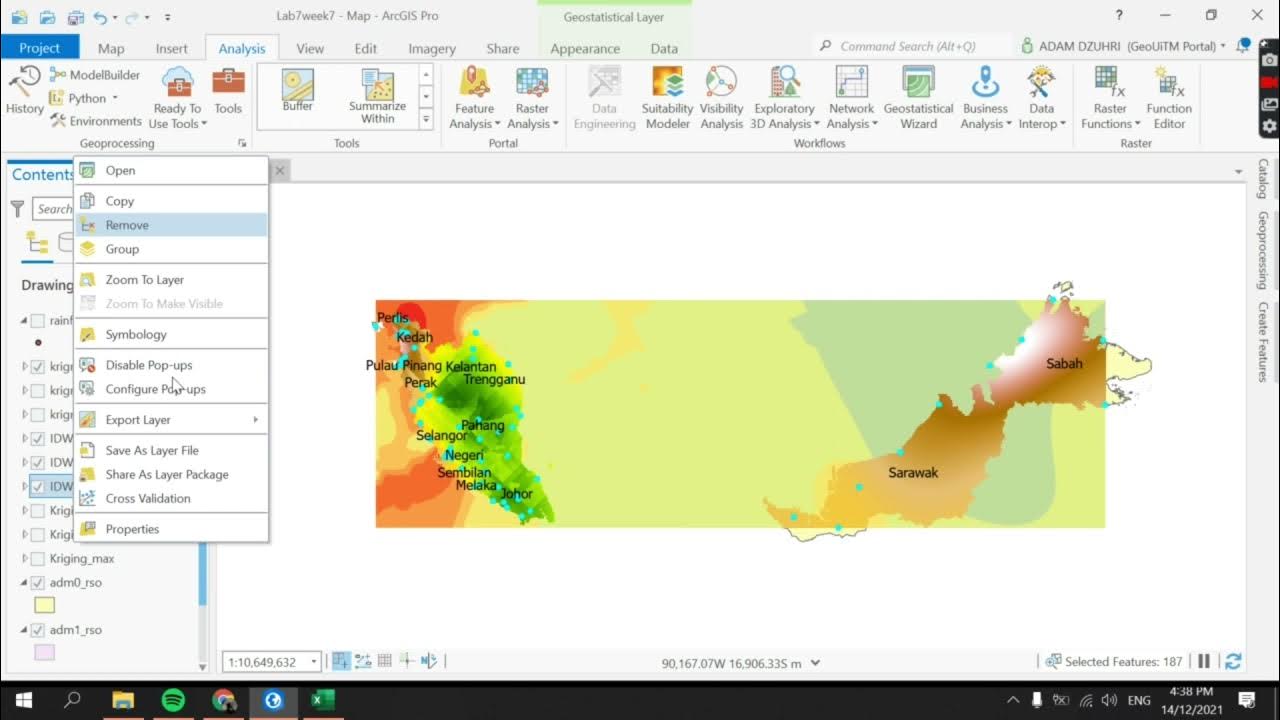1280x720 pixels.
Task: Click Selected Features: 187 indicator
Action: pyautogui.click(x=1114, y=662)
